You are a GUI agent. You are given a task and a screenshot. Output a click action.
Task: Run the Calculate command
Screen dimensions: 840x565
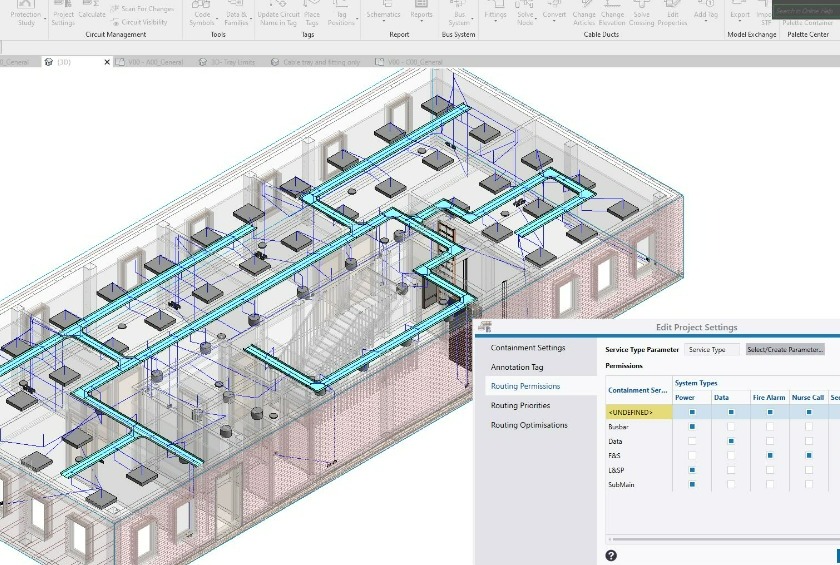click(92, 10)
